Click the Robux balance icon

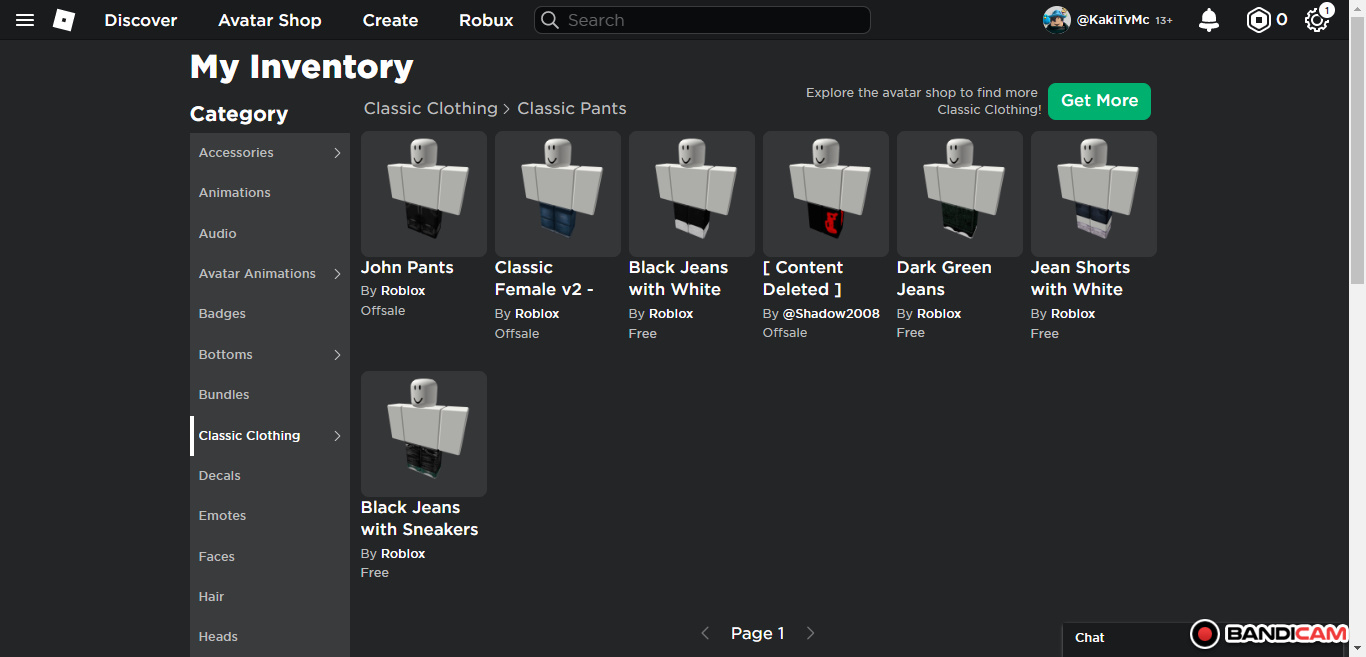[1258, 20]
